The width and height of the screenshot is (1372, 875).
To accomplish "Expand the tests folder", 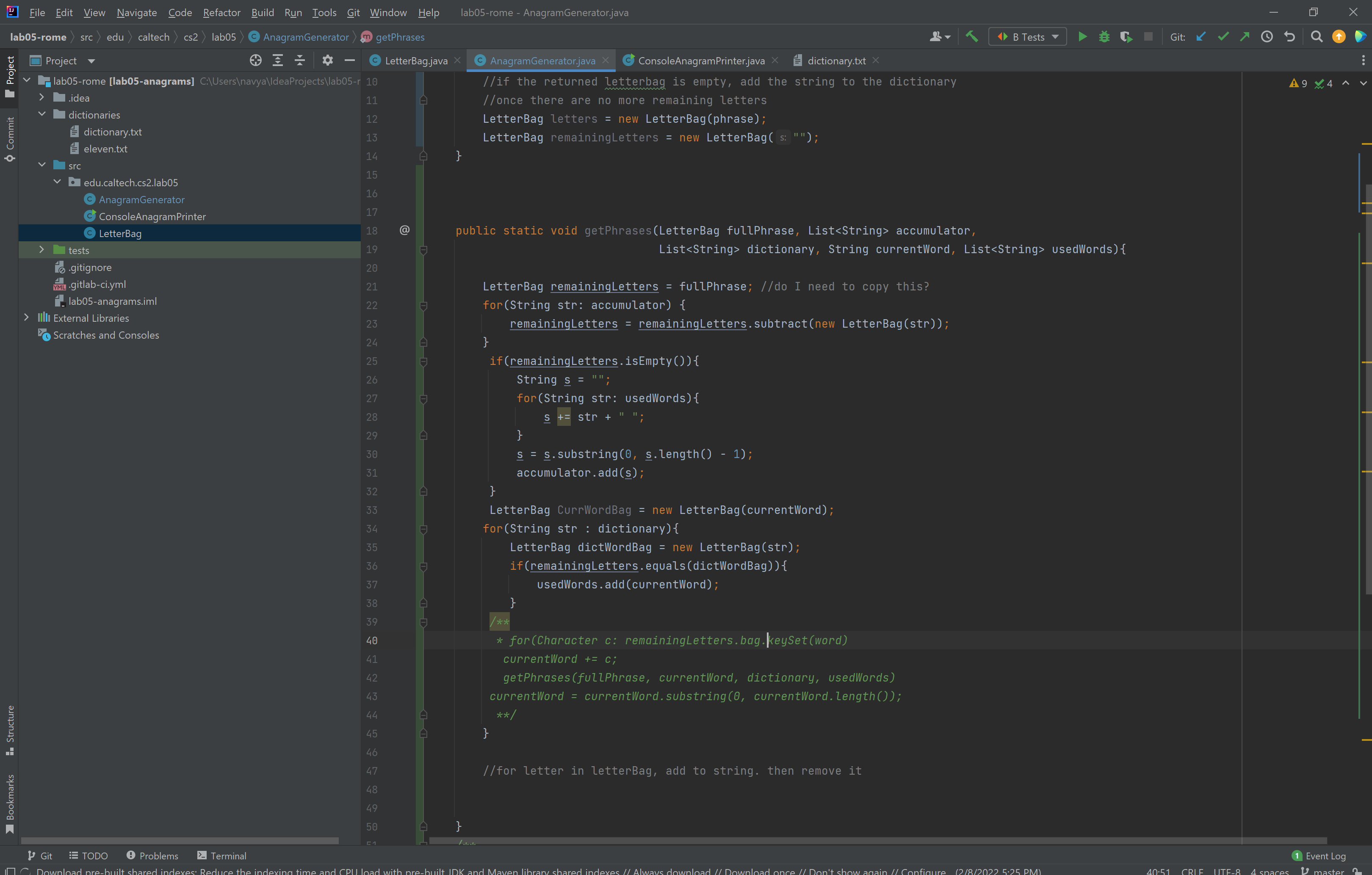I will point(41,250).
